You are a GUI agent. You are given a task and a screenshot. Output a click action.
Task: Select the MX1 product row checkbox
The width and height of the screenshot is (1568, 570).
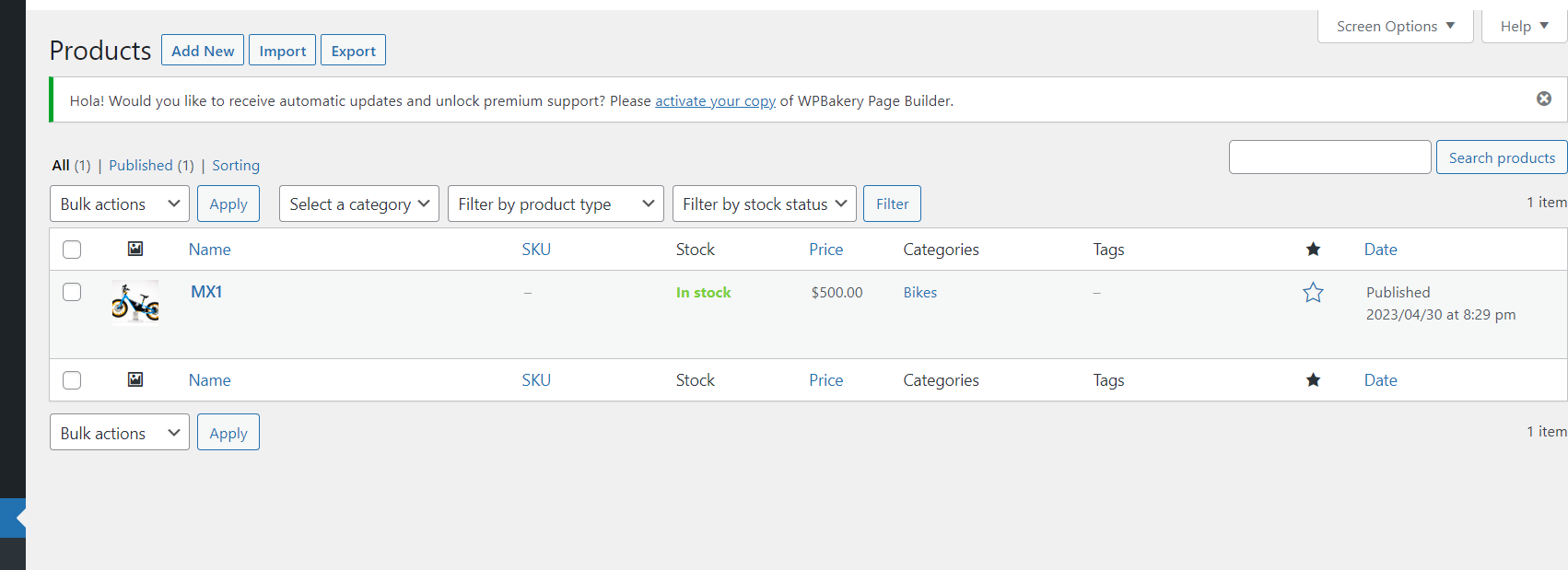click(72, 292)
